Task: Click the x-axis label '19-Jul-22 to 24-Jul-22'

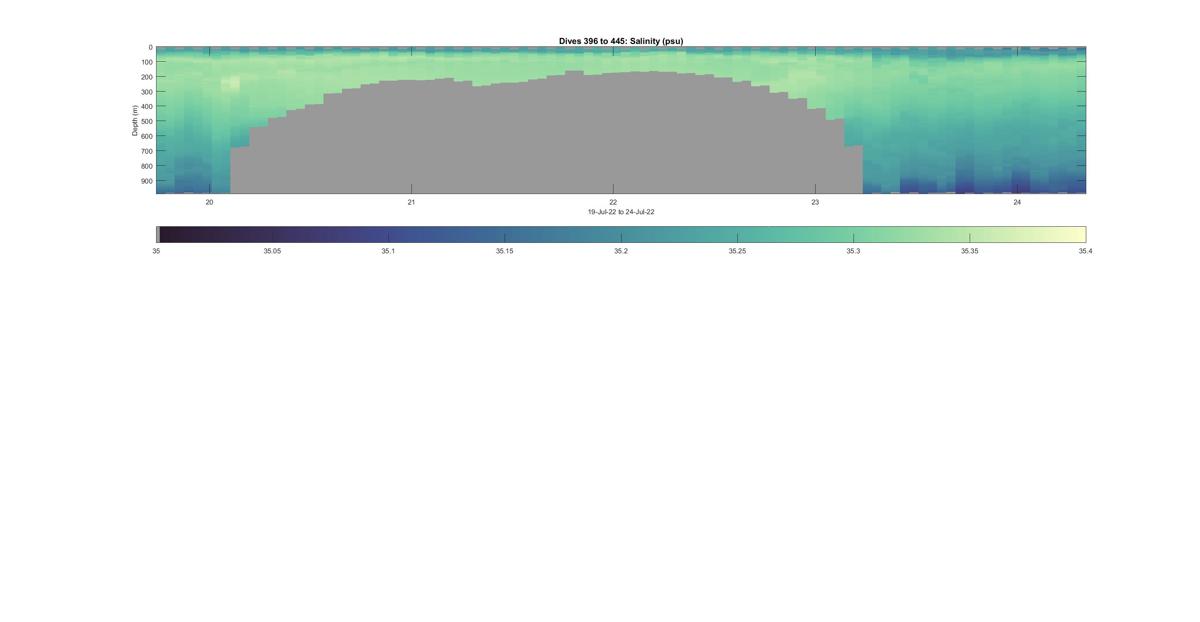Action: (x=621, y=212)
